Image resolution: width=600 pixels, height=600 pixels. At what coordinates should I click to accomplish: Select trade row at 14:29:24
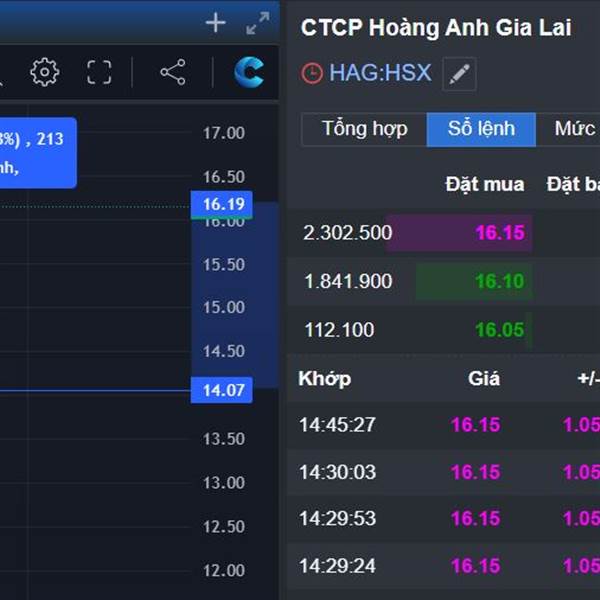444,566
